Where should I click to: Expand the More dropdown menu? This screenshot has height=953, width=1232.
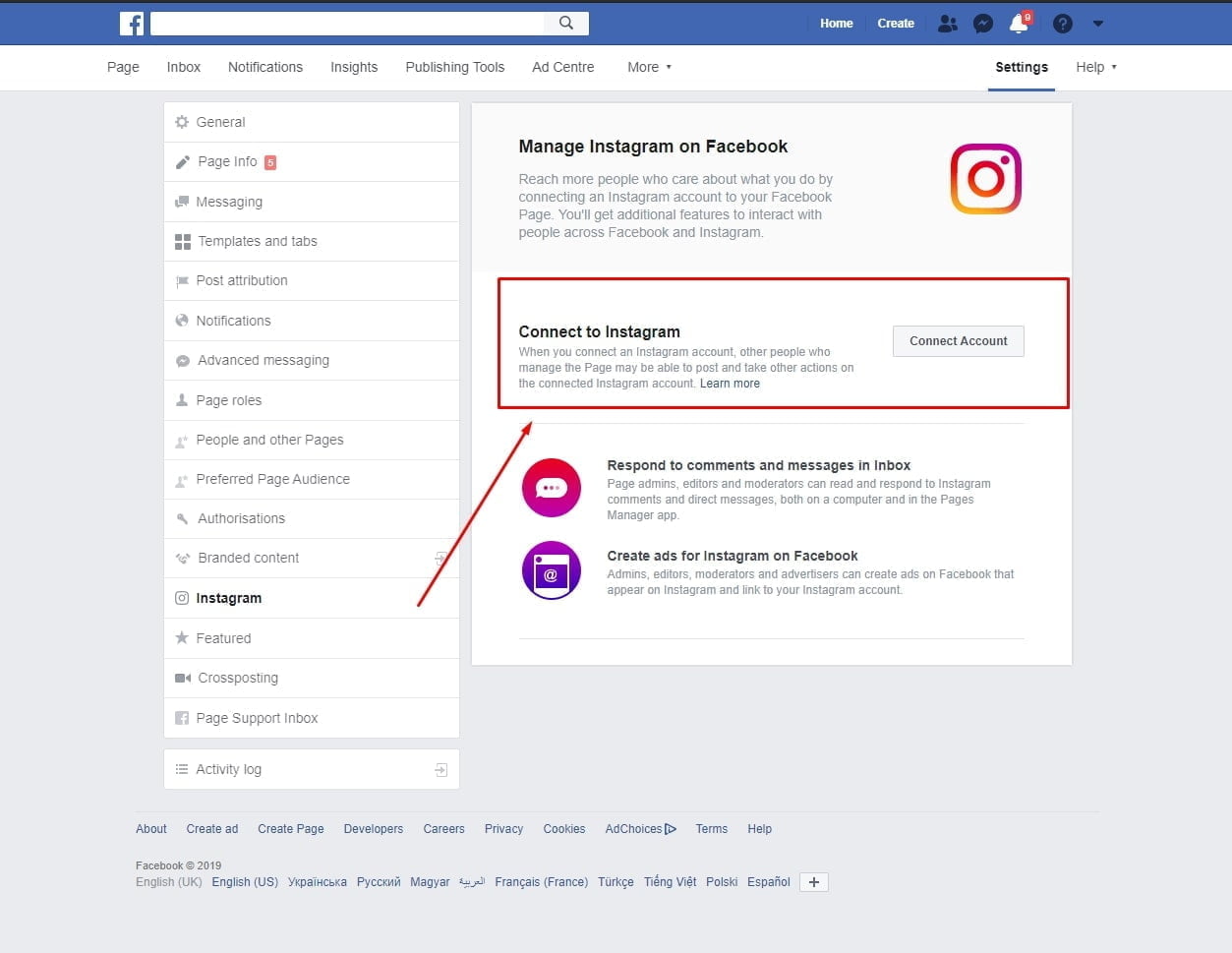(650, 67)
